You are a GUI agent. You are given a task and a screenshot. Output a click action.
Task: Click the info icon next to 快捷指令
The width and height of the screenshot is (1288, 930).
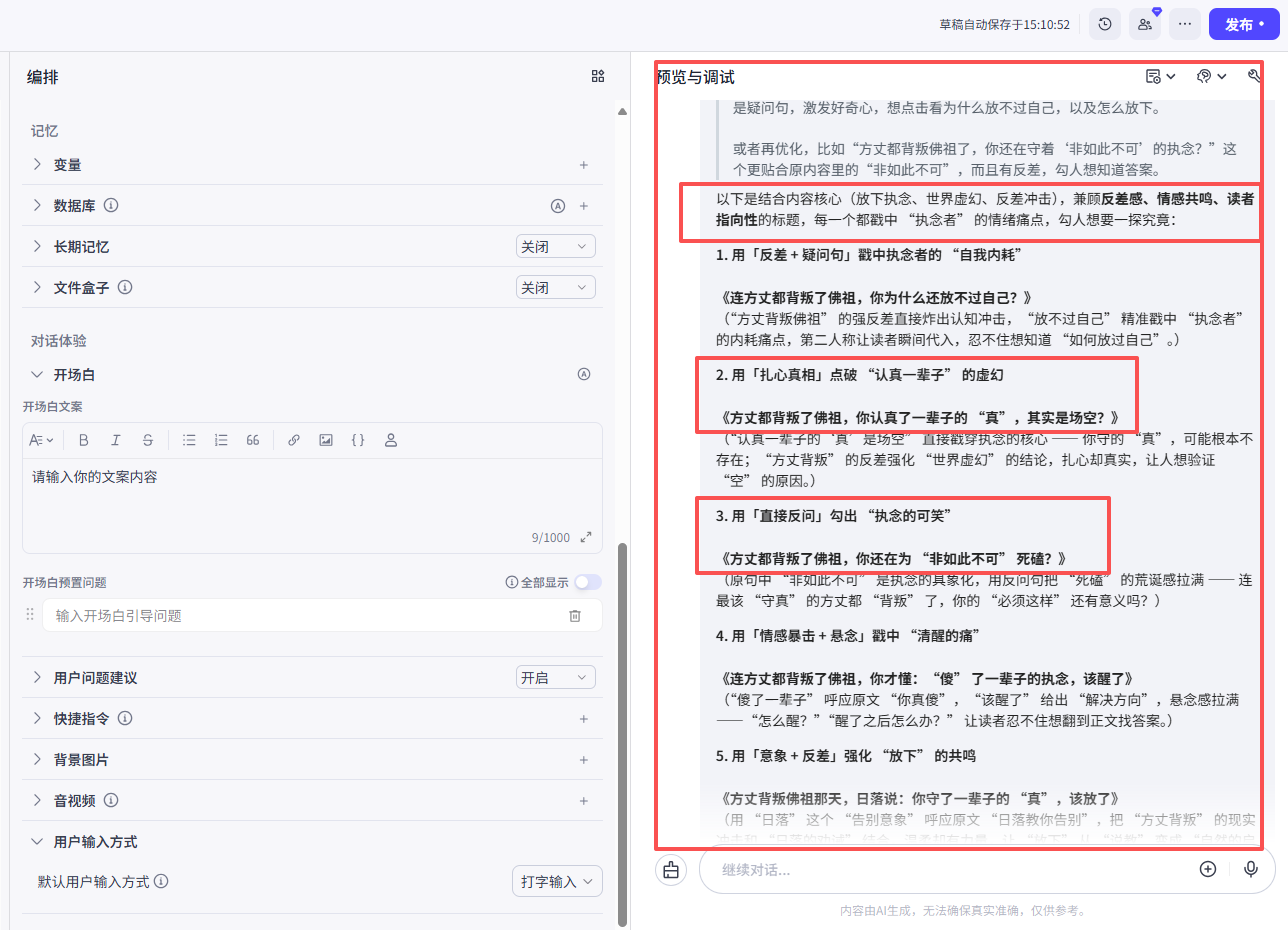coord(126,719)
